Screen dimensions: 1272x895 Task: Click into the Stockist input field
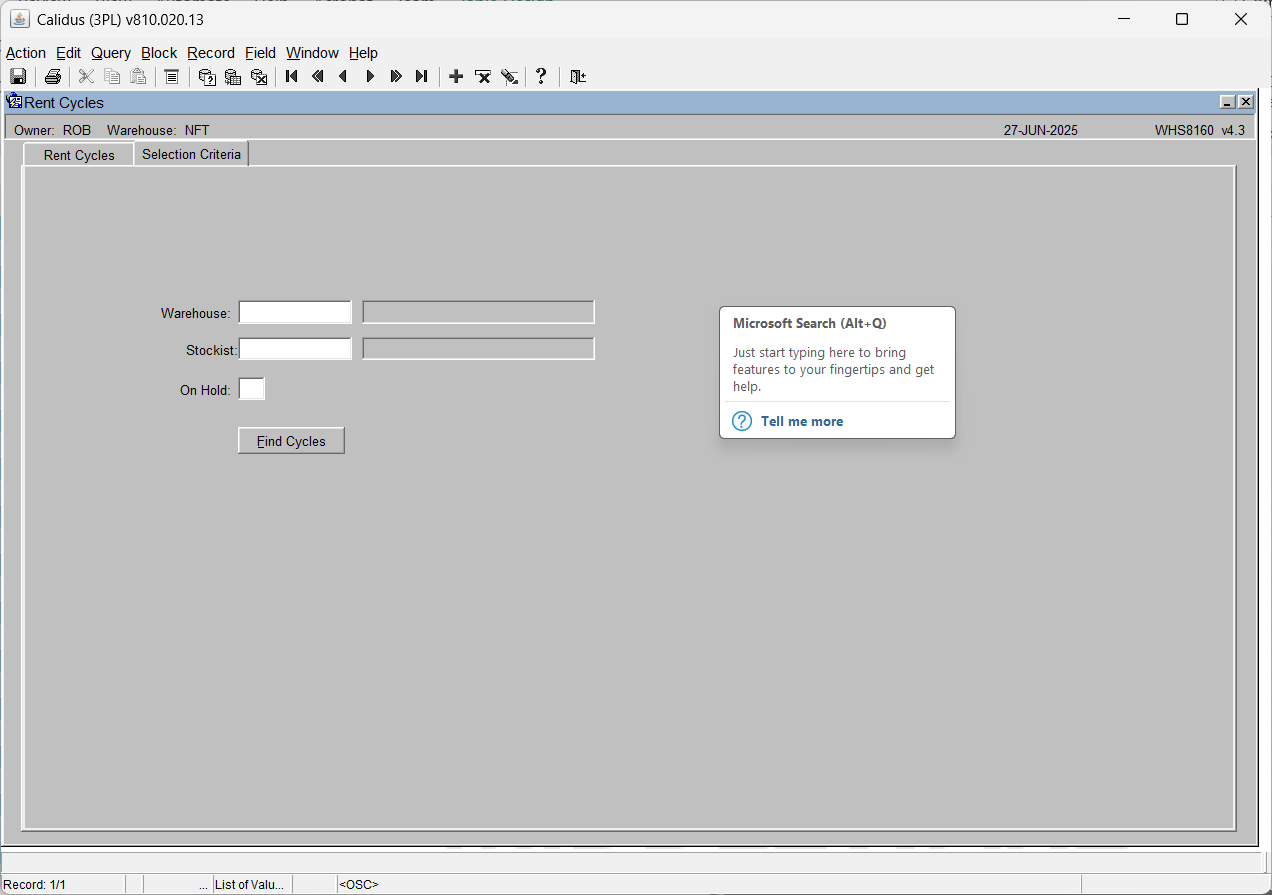(x=295, y=349)
